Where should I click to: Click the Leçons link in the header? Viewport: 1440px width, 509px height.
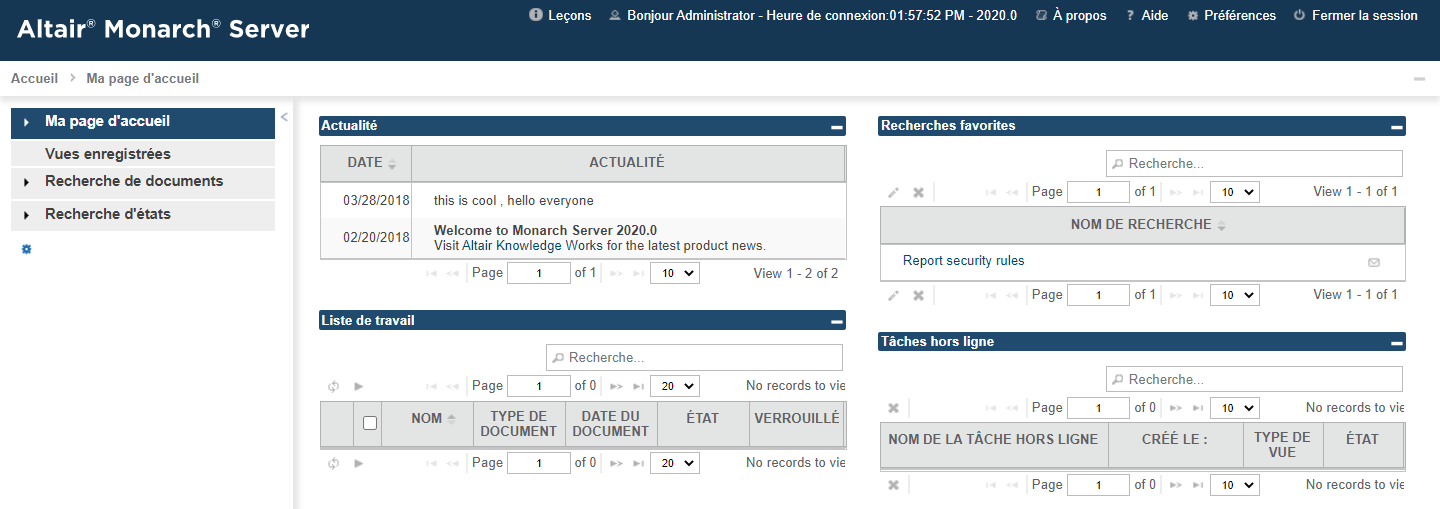click(x=570, y=16)
